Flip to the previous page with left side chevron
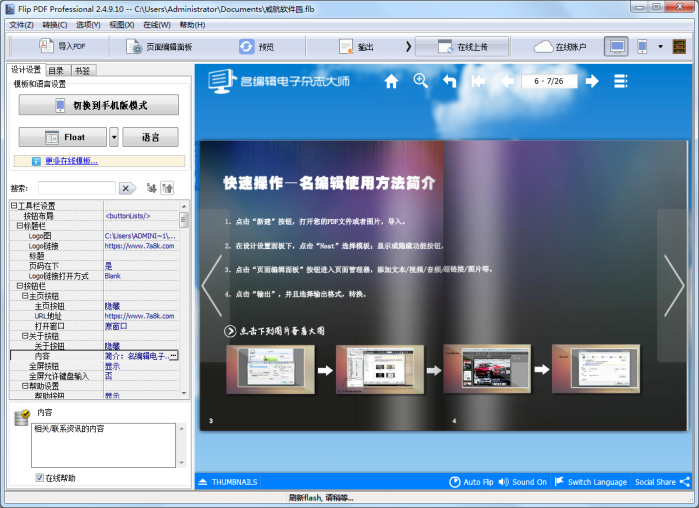Image resolution: width=699 pixels, height=508 pixels. [212, 285]
